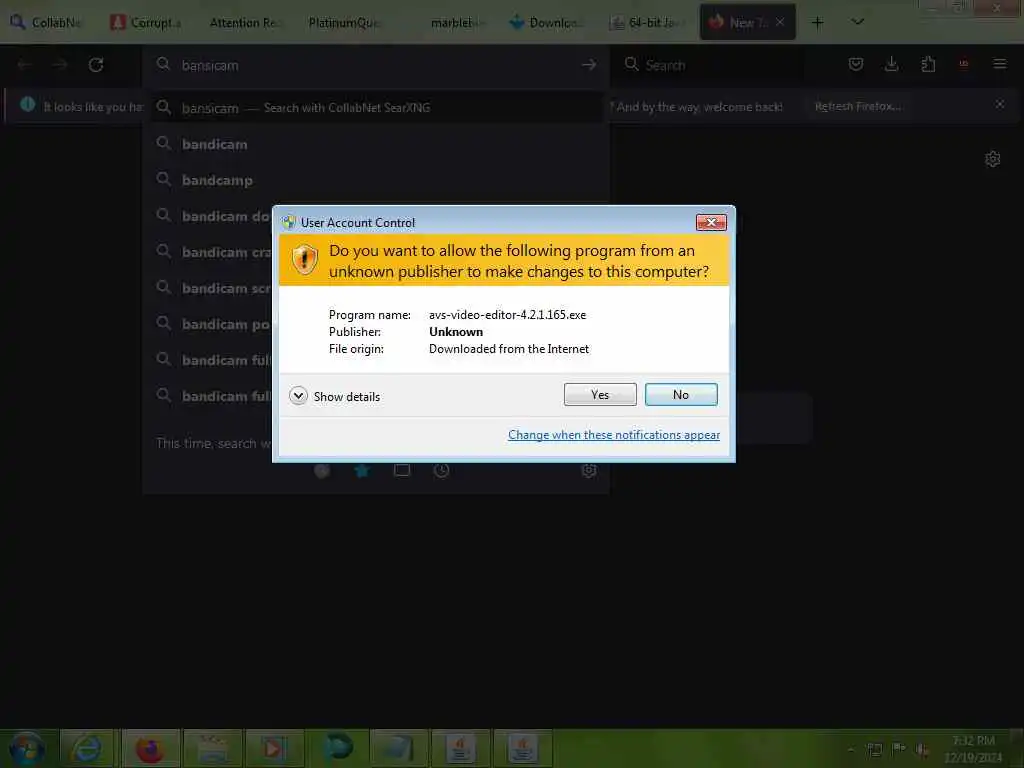Click the first one-off search engine icon

coord(322,470)
